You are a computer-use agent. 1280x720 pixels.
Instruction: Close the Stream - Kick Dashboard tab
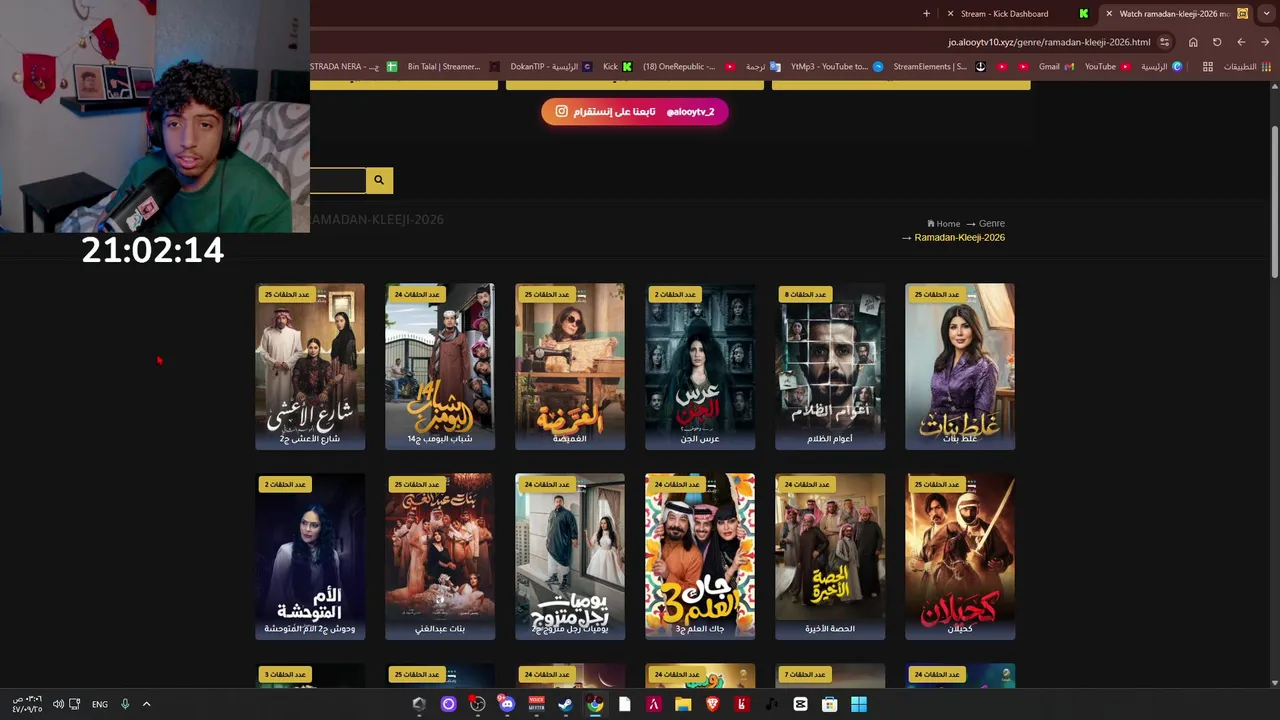(951, 14)
